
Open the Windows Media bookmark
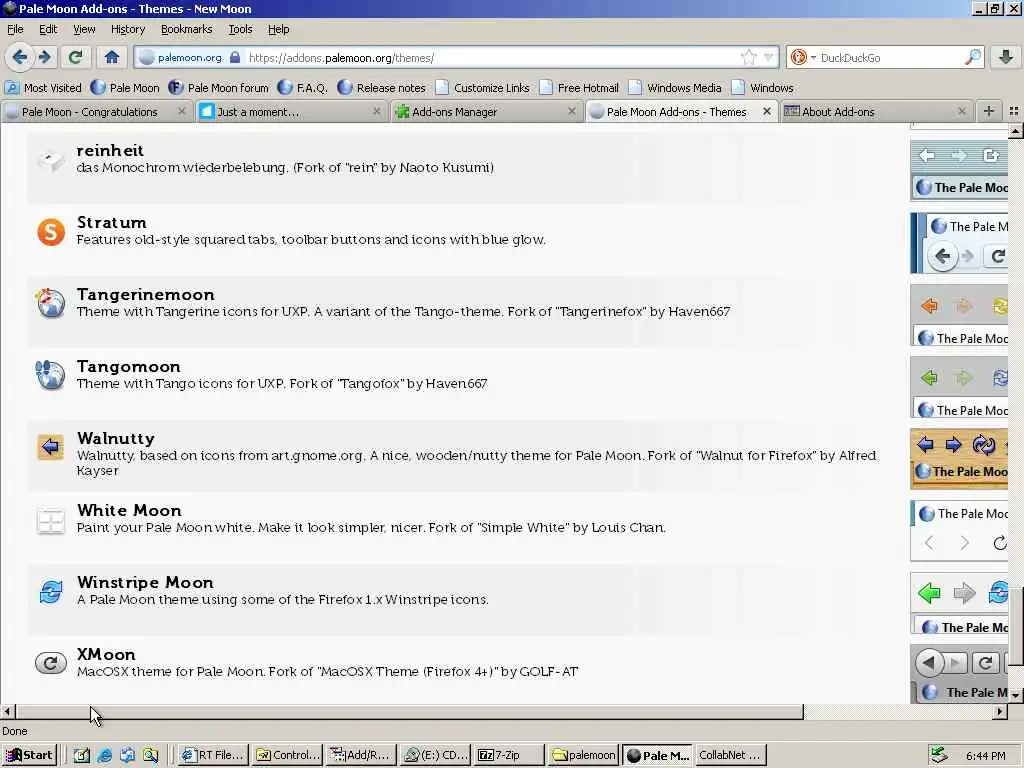pyautogui.click(x=675, y=88)
